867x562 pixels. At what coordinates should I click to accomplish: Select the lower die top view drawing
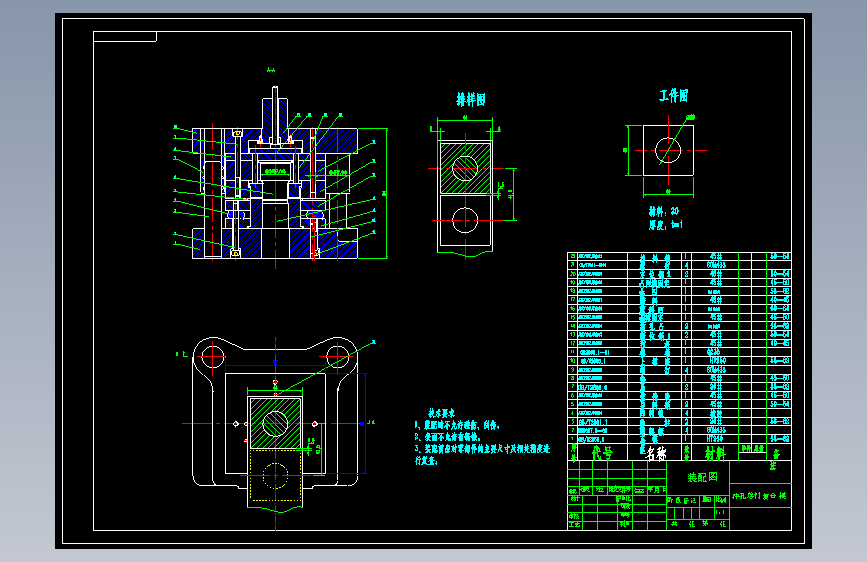(275, 426)
